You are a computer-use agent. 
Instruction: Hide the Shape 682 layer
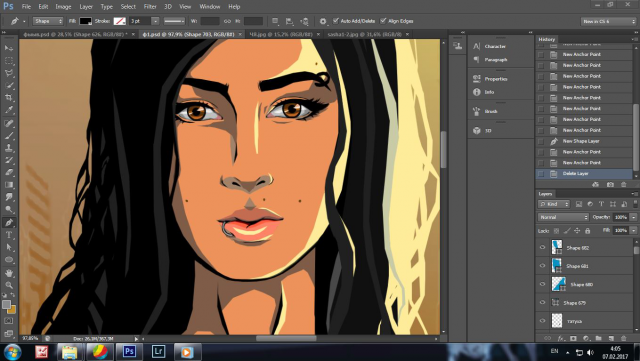(542, 247)
